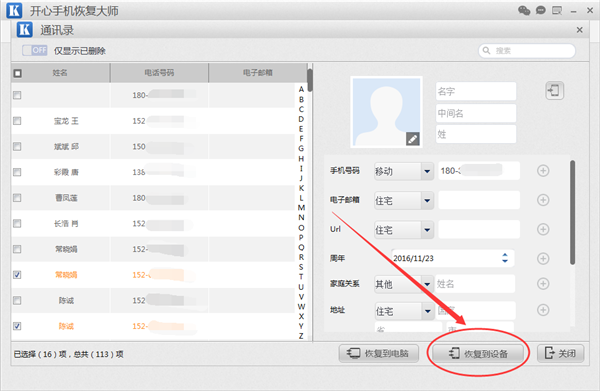The image size is (600, 391).
Task: Sort by 电子邮箱 column header
Action: [x=258, y=73]
